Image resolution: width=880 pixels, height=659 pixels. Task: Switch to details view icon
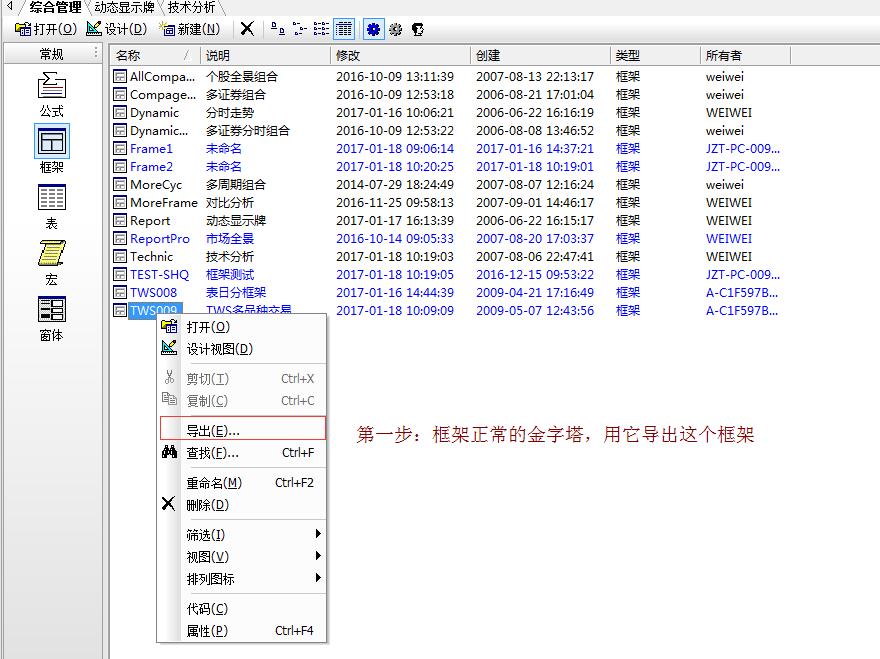tap(343, 29)
